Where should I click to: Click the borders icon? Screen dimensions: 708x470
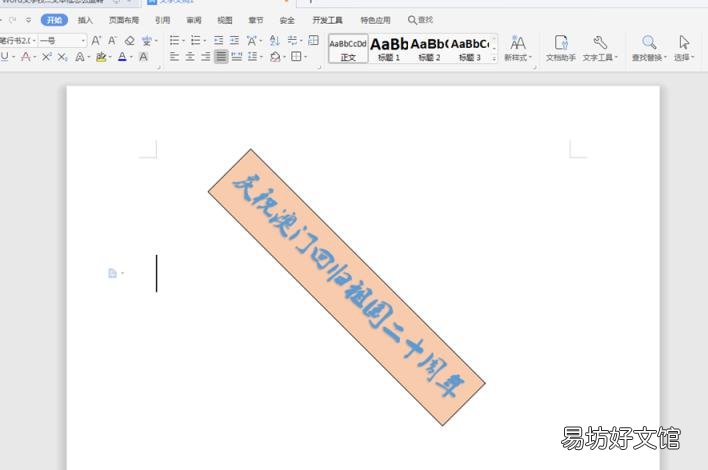click(x=296, y=56)
